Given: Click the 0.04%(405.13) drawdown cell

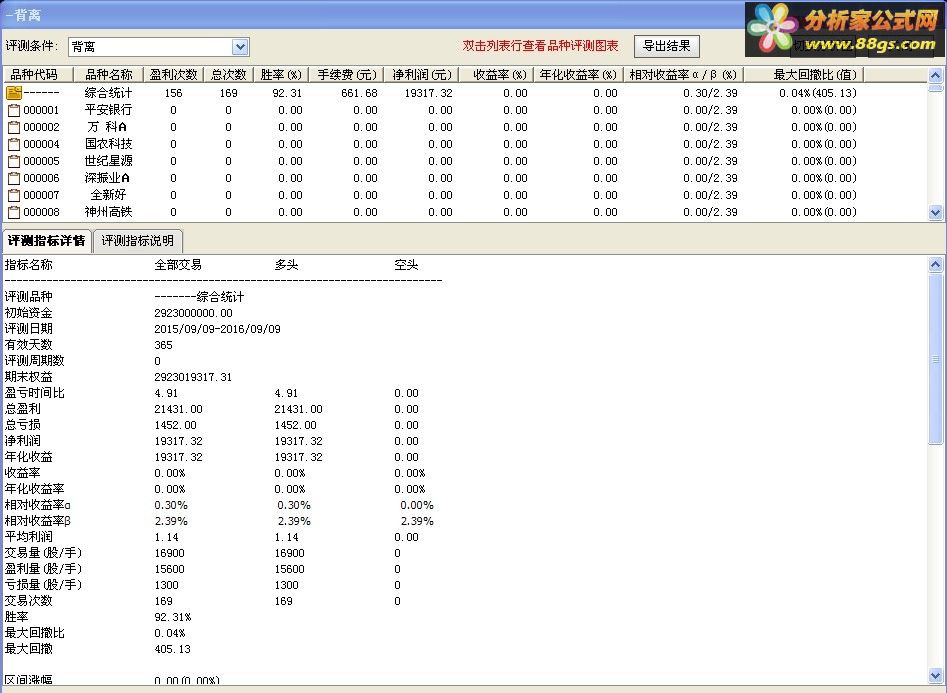Looking at the screenshot, I should click(818, 93).
